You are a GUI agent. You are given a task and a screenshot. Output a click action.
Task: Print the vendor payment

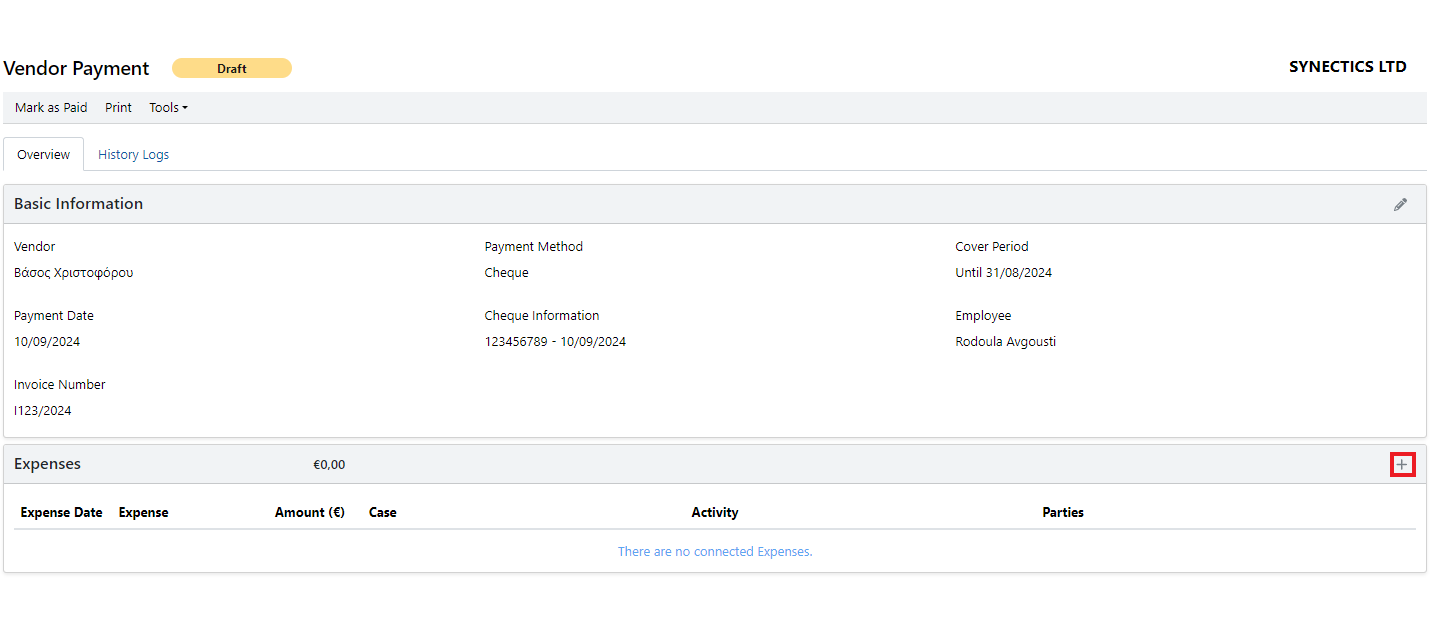pos(118,108)
